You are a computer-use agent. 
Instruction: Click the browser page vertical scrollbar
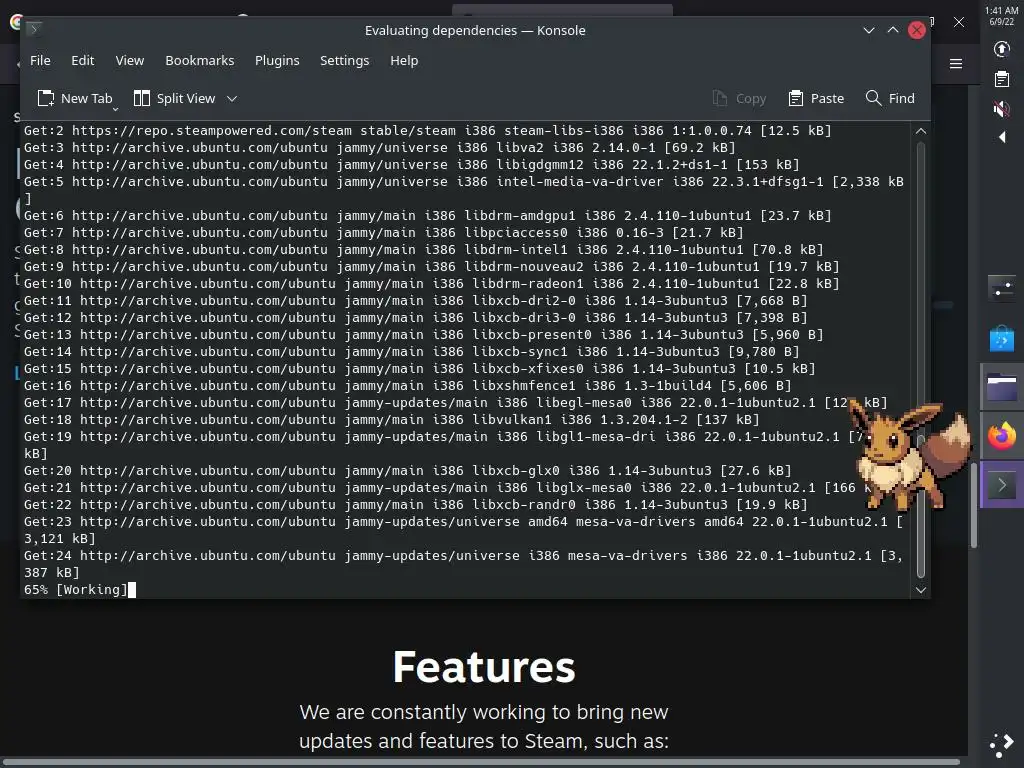974,506
